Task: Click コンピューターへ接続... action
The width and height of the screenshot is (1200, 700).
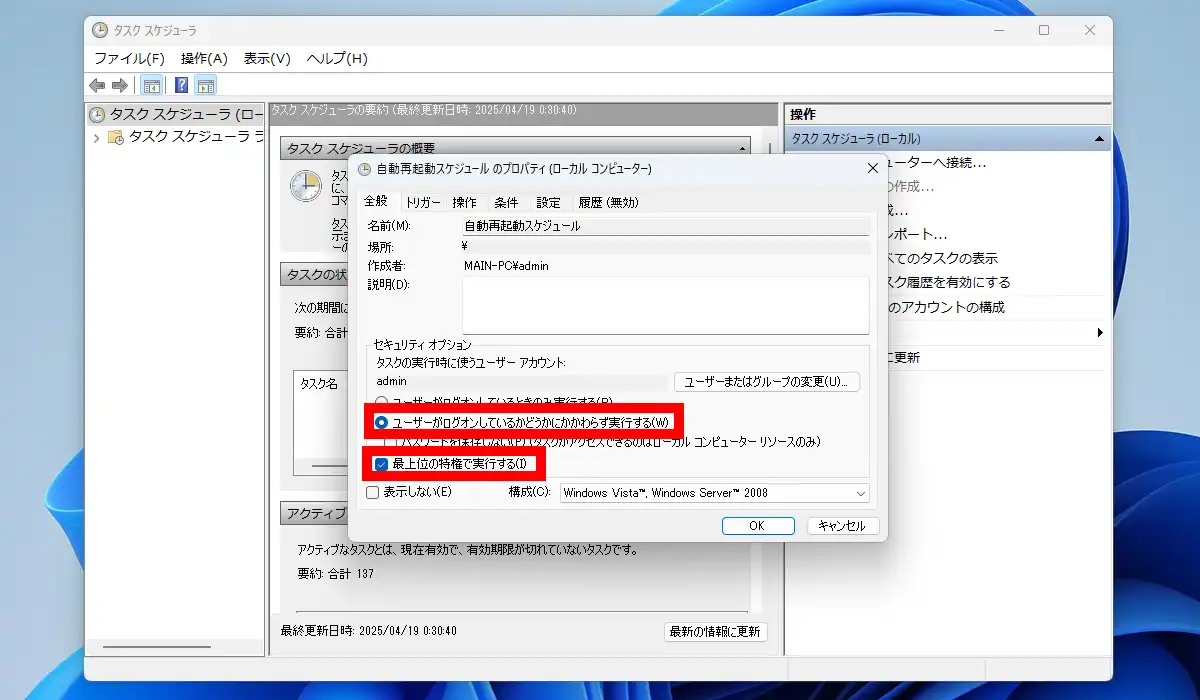Action: (x=937, y=162)
